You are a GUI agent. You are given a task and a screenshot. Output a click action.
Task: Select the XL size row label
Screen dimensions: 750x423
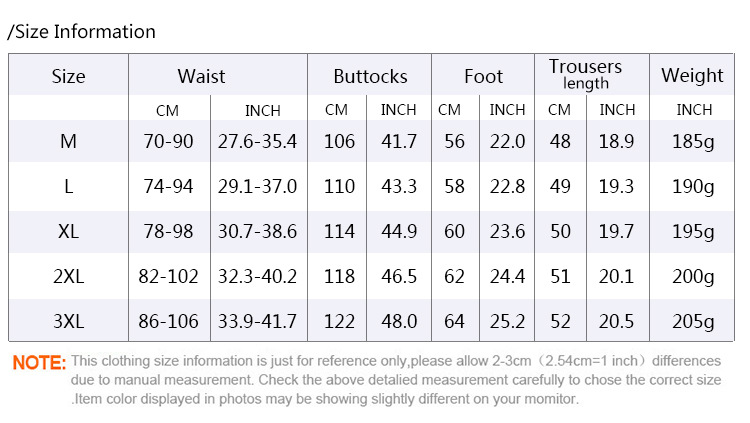[x=68, y=231]
